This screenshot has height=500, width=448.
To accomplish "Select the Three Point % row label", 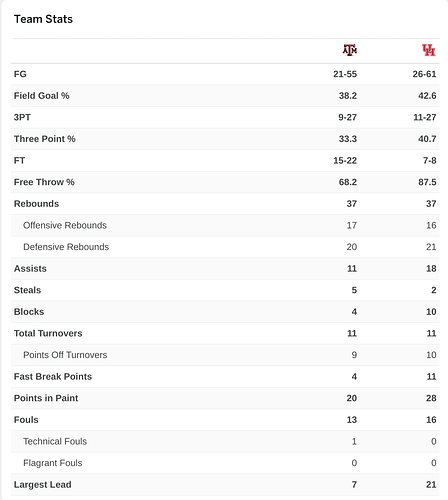I will pos(45,139).
